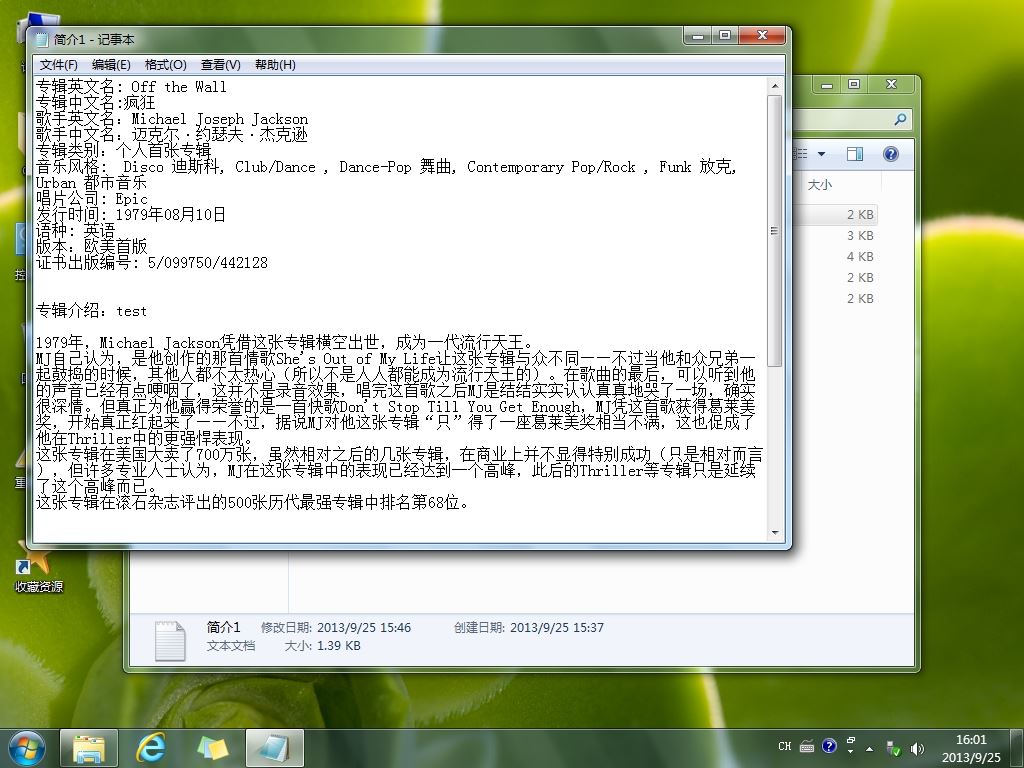Image resolution: width=1024 pixels, height=768 pixels.
Task: Click the 证书出版编号 number 5/099750/442128
Action: [208, 263]
